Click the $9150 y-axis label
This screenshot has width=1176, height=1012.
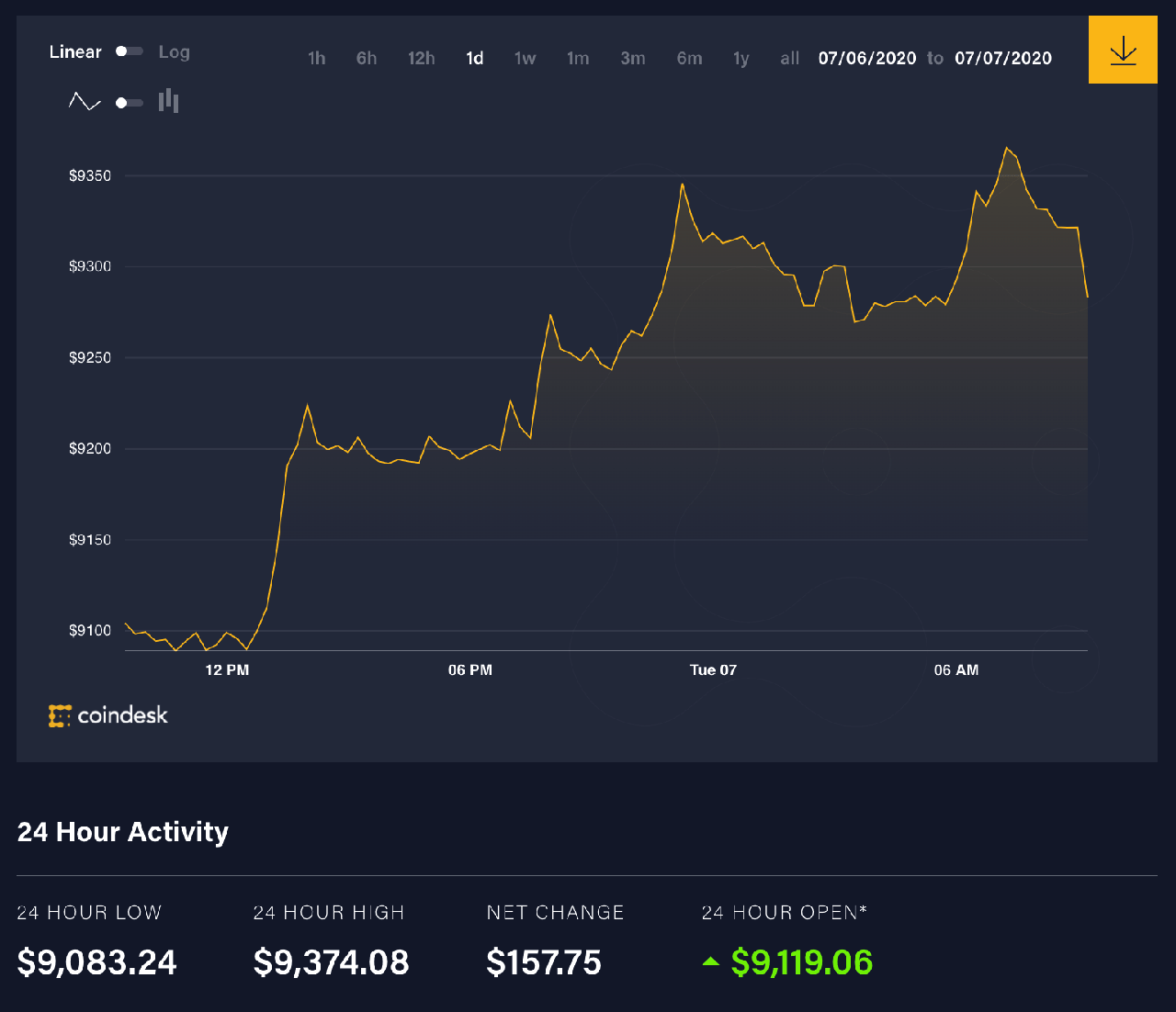click(x=90, y=539)
